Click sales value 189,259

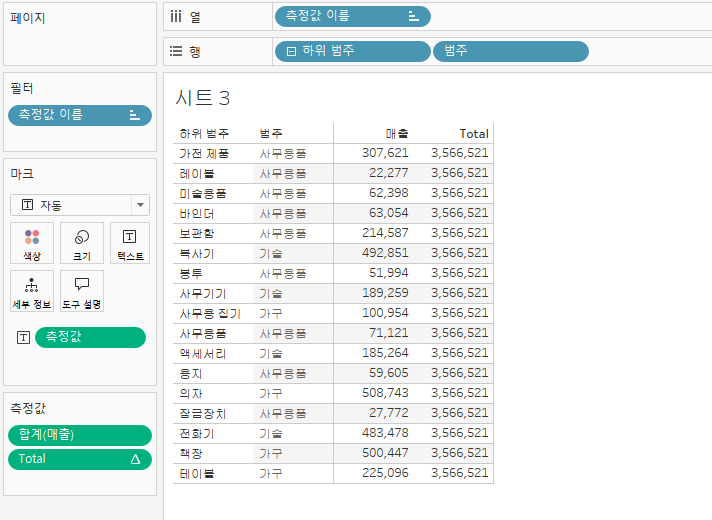[385, 292]
